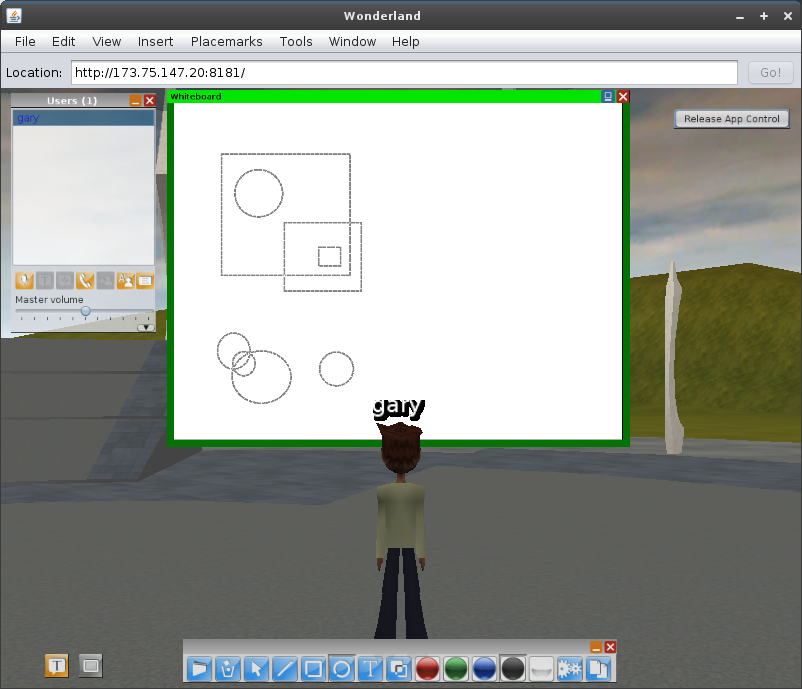Maximize the Wonderland window
This screenshot has height=689, width=802.
(x=764, y=16)
